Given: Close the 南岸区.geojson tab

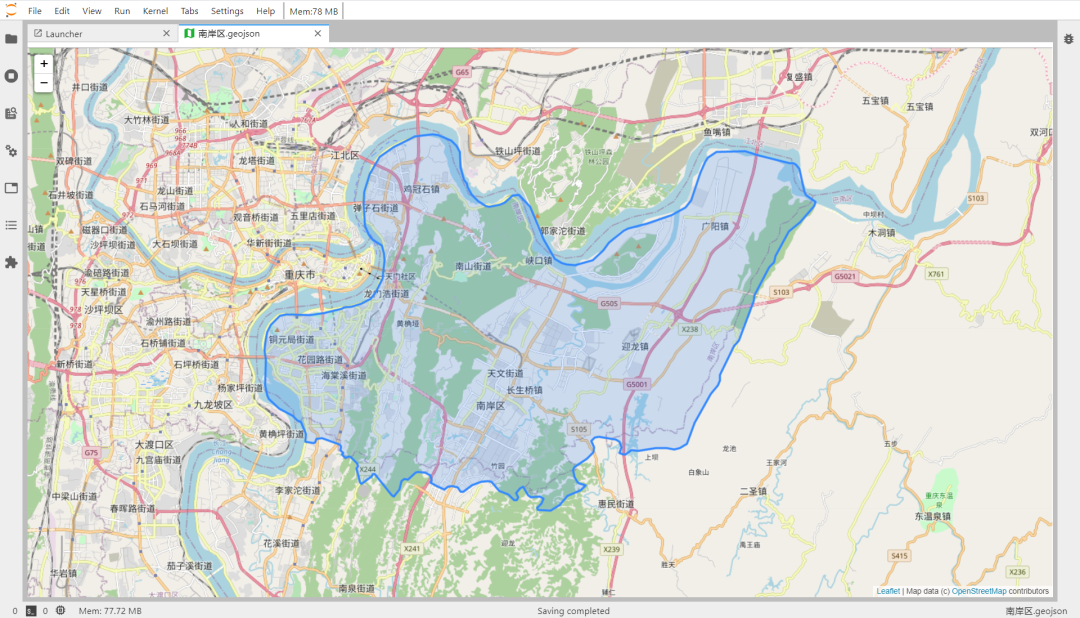Looking at the screenshot, I should [318, 33].
